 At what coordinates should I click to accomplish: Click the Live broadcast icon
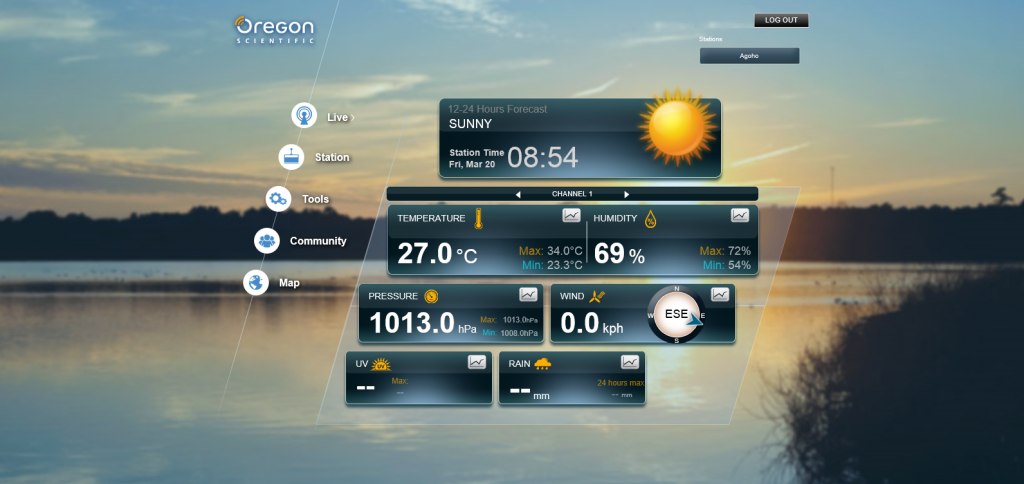(x=304, y=115)
